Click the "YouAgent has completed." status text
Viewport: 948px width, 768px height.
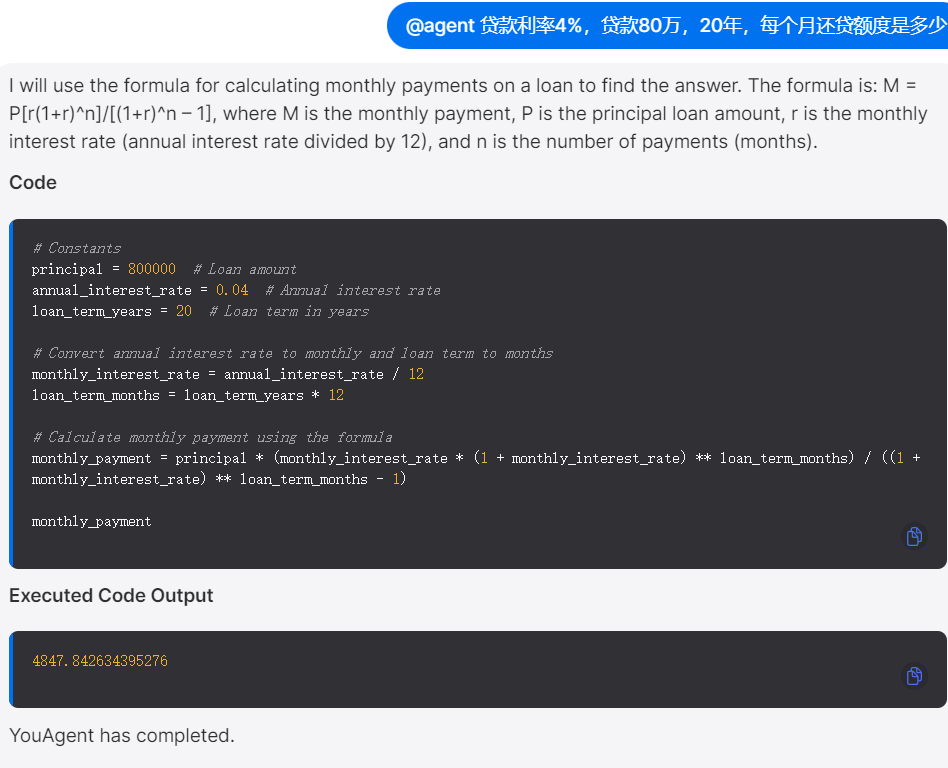(x=122, y=735)
